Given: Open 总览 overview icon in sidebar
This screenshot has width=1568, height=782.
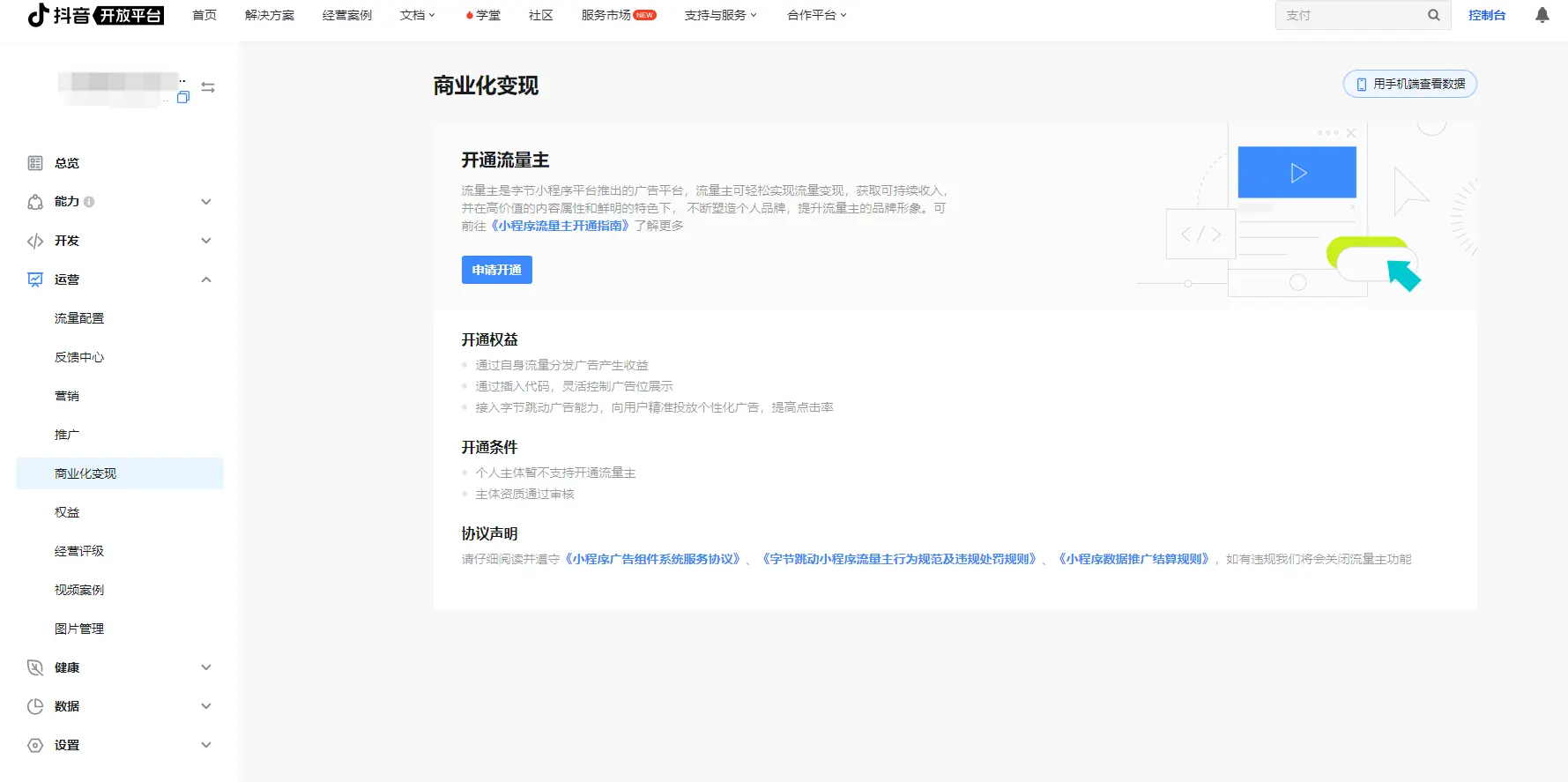Looking at the screenshot, I should (x=35, y=163).
